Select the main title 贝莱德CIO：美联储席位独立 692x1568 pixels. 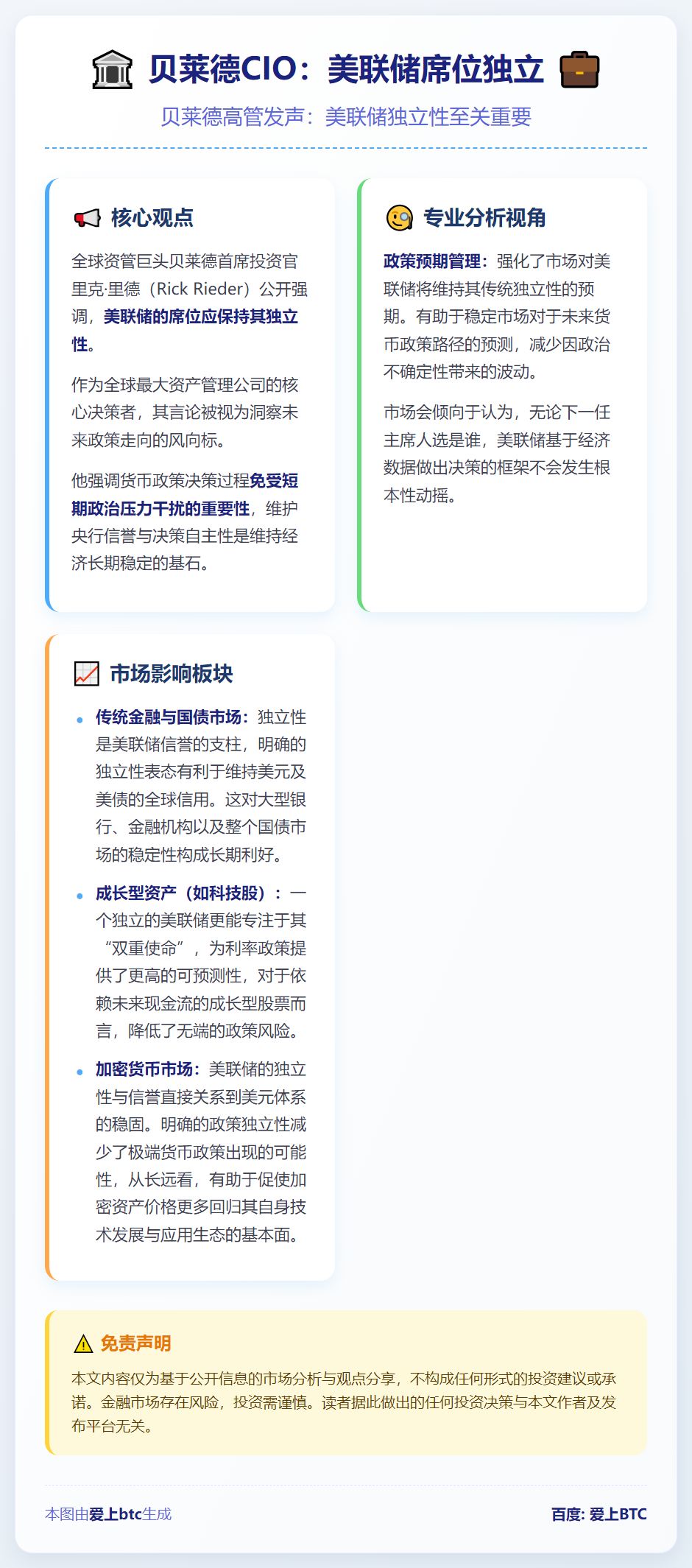[346, 69]
